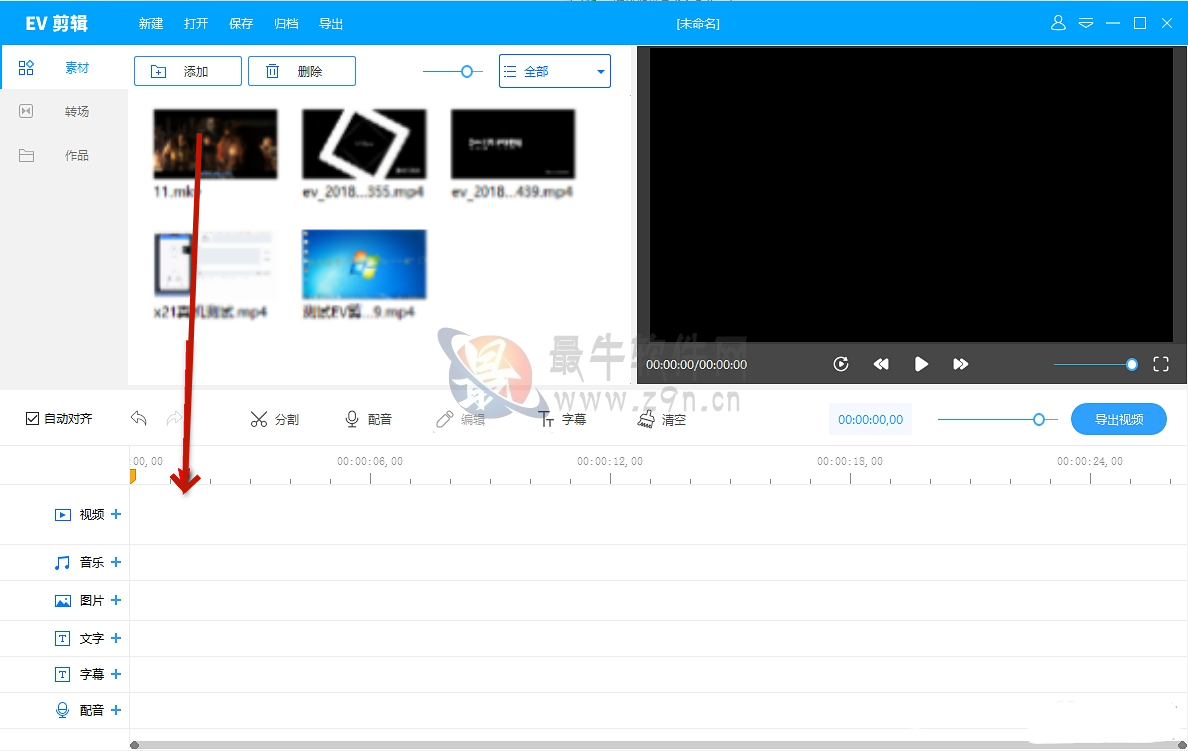This screenshot has width=1188, height=751.
Task: Click the 添加 add material button
Action: tap(188, 71)
